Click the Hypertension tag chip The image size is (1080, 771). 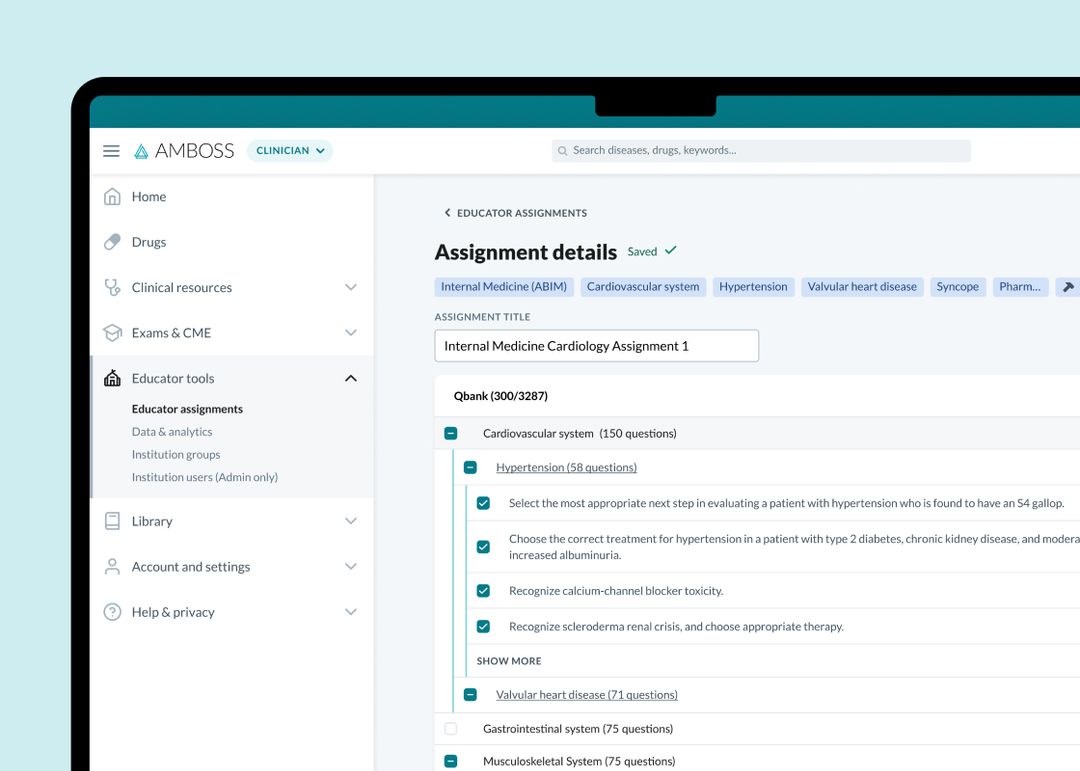pyautogui.click(x=753, y=287)
